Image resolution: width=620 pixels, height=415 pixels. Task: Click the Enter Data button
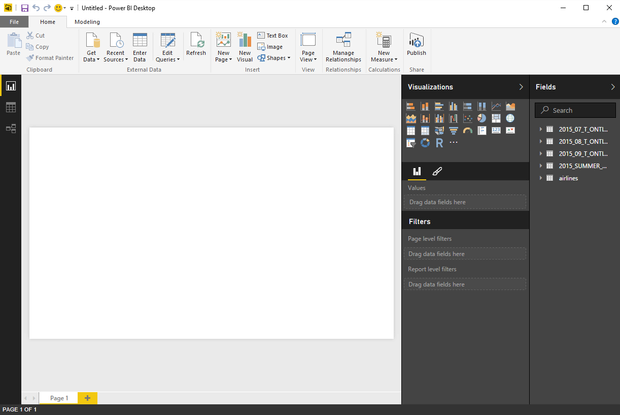pos(140,47)
